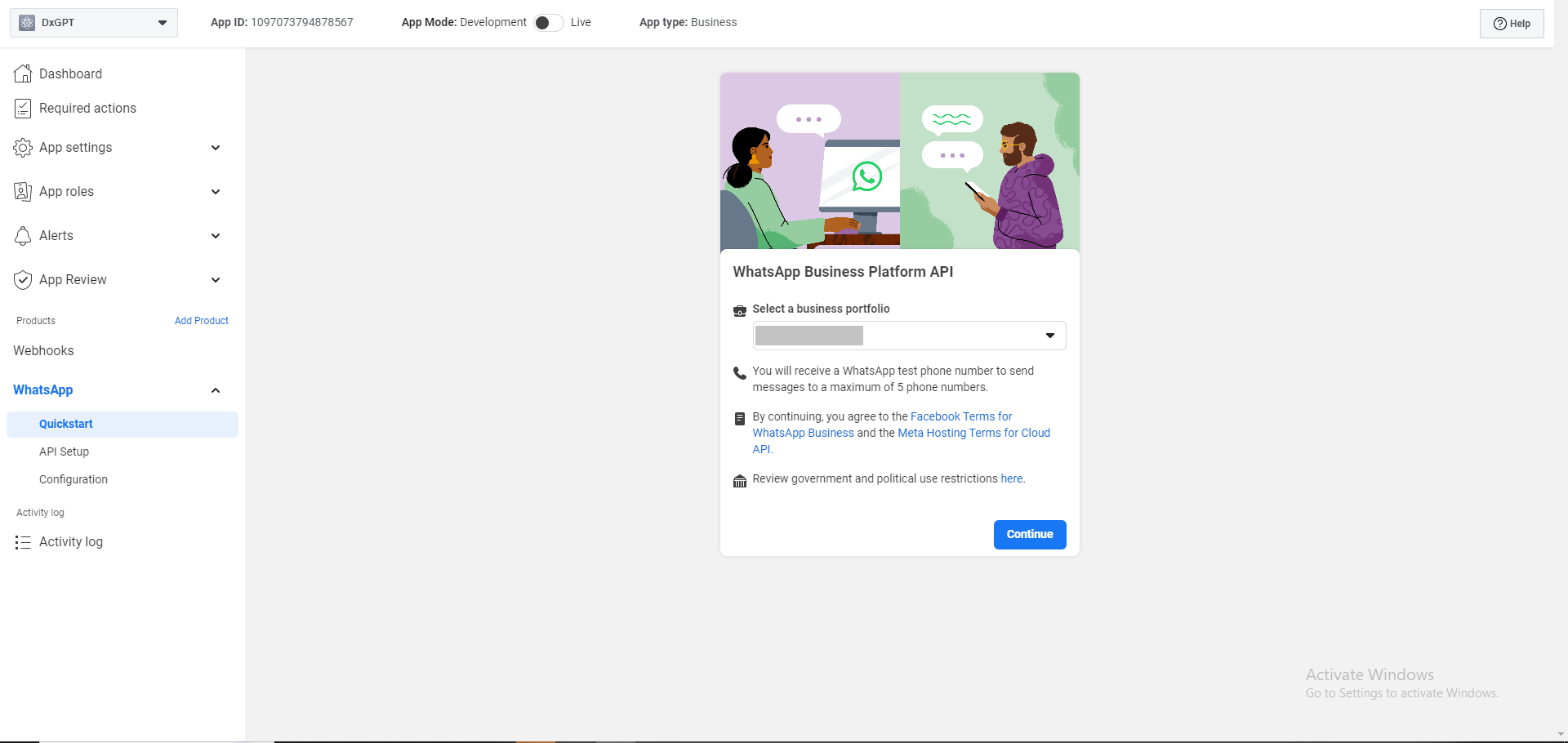The height and width of the screenshot is (743, 1568).
Task: Click the App Review shield icon
Action: (23, 280)
